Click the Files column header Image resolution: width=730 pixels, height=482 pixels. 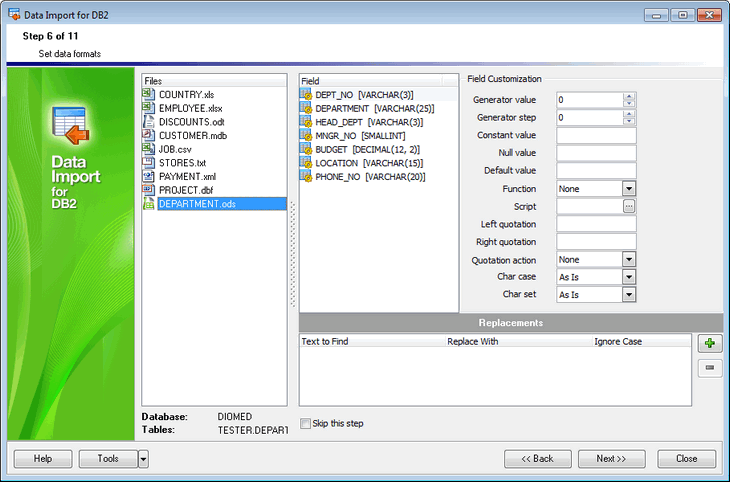(214, 81)
